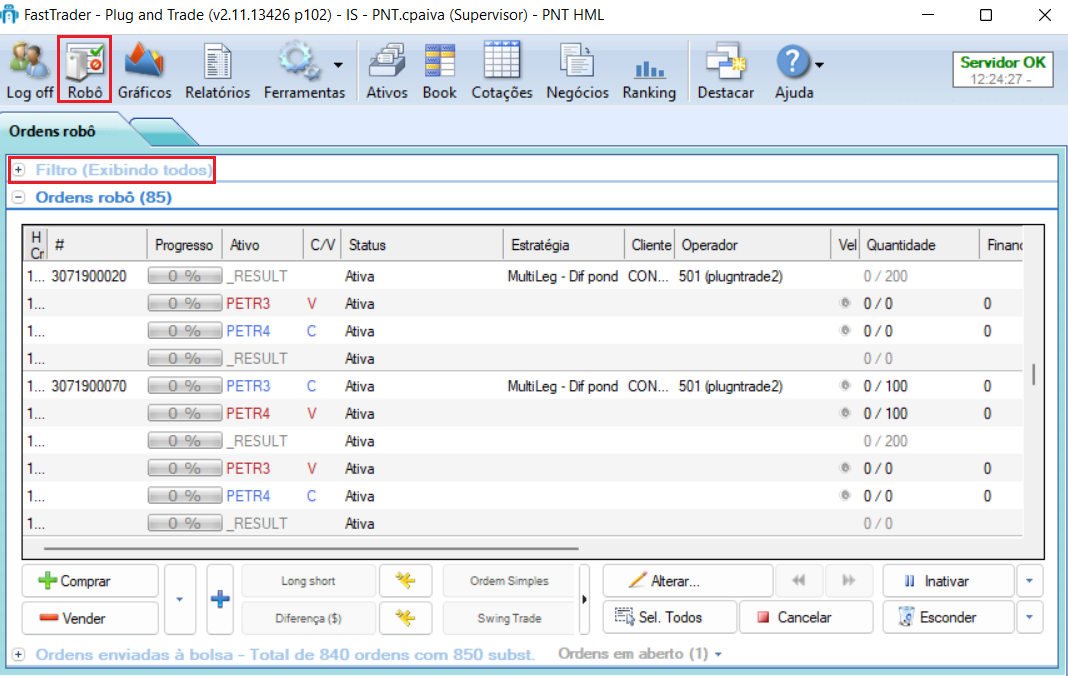Click the Vender button
1068x676 pixels.
click(90, 618)
